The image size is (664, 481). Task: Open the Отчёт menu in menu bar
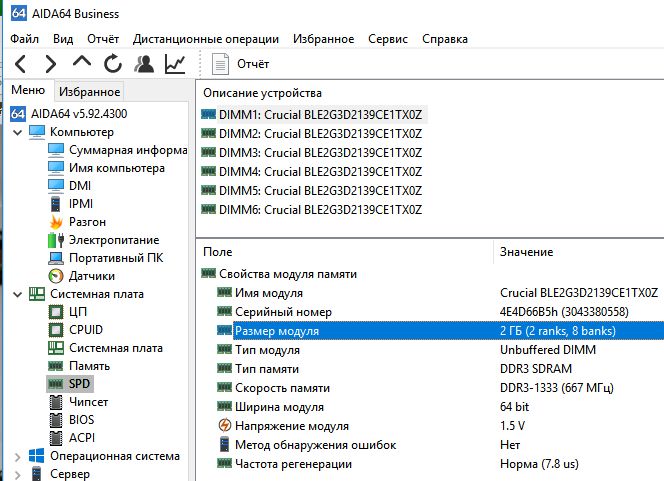[103, 39]
